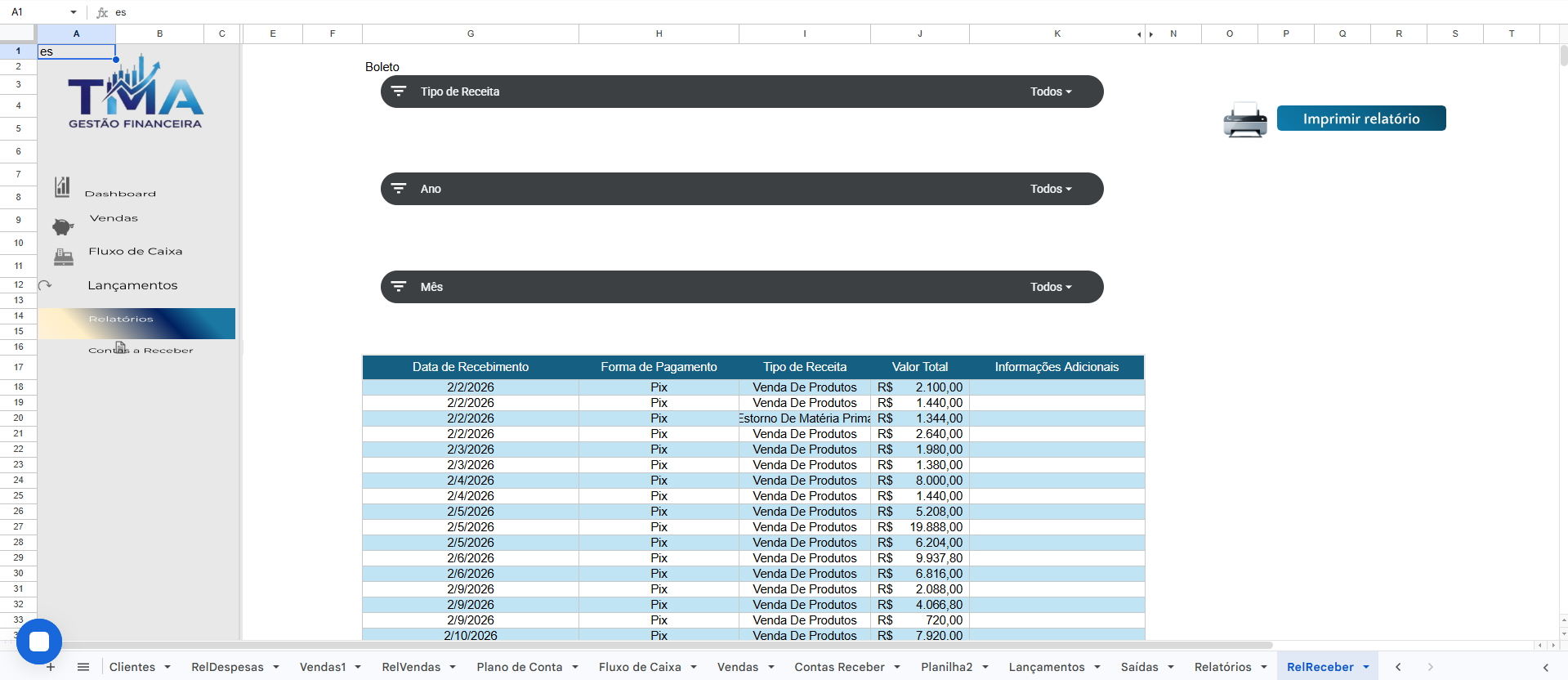
Task: Switch to the Fluxo de Caixa sheet tab
Action: [640, 667]
